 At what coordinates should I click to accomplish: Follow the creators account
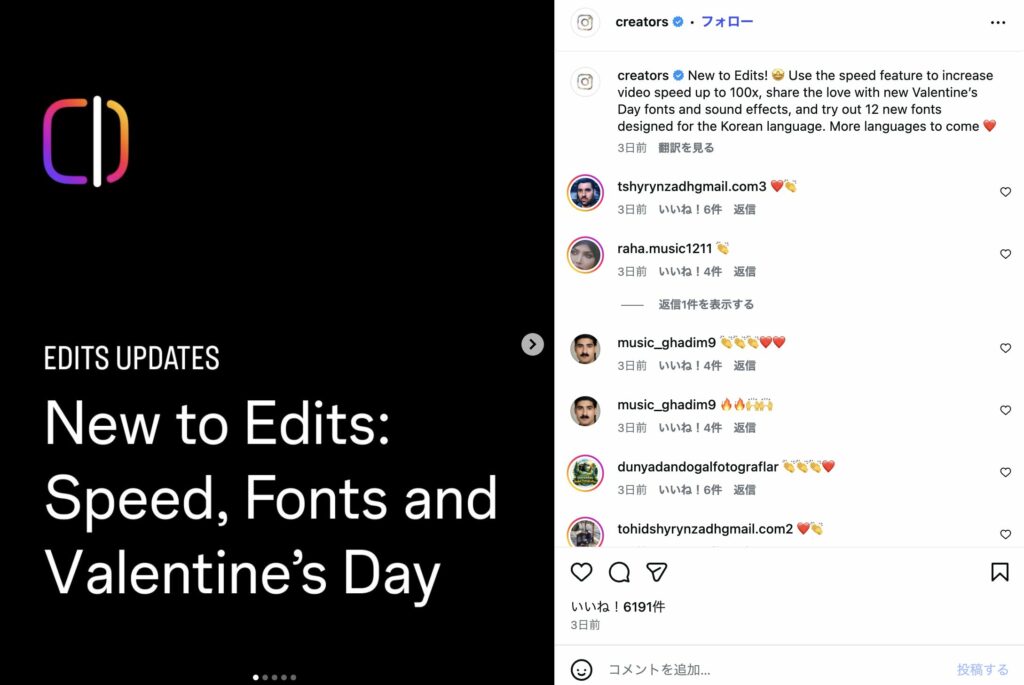click(x=727, y=22)
